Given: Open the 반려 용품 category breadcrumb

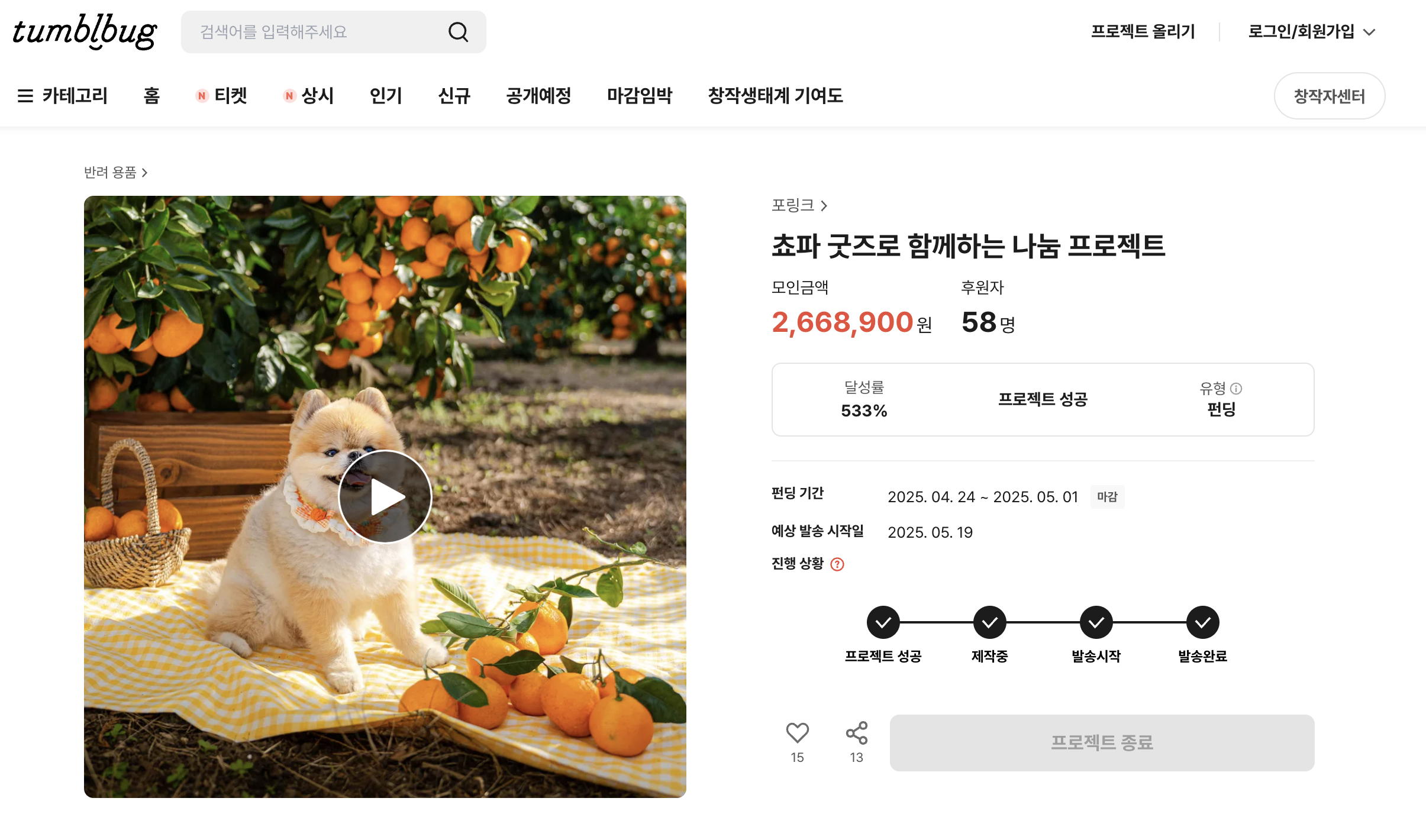Looking at the screenshot, I should click(115, 172).
